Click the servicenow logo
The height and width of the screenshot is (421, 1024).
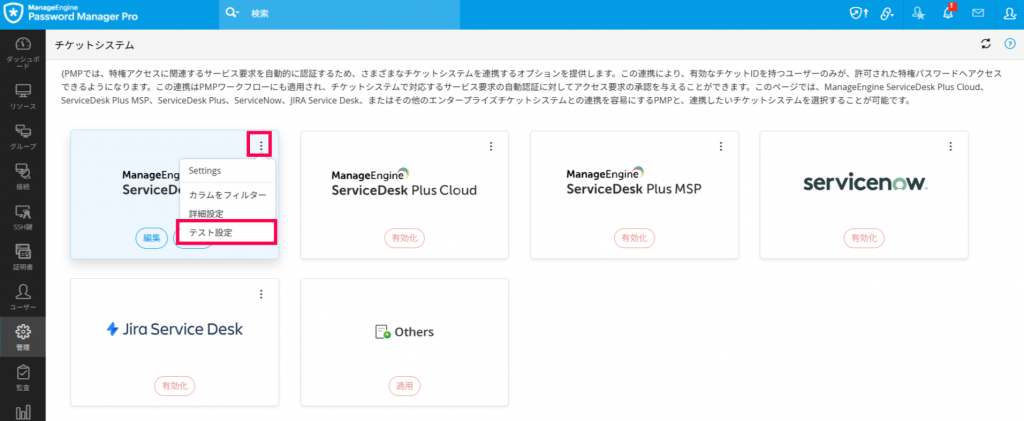[x=865, y=183]
